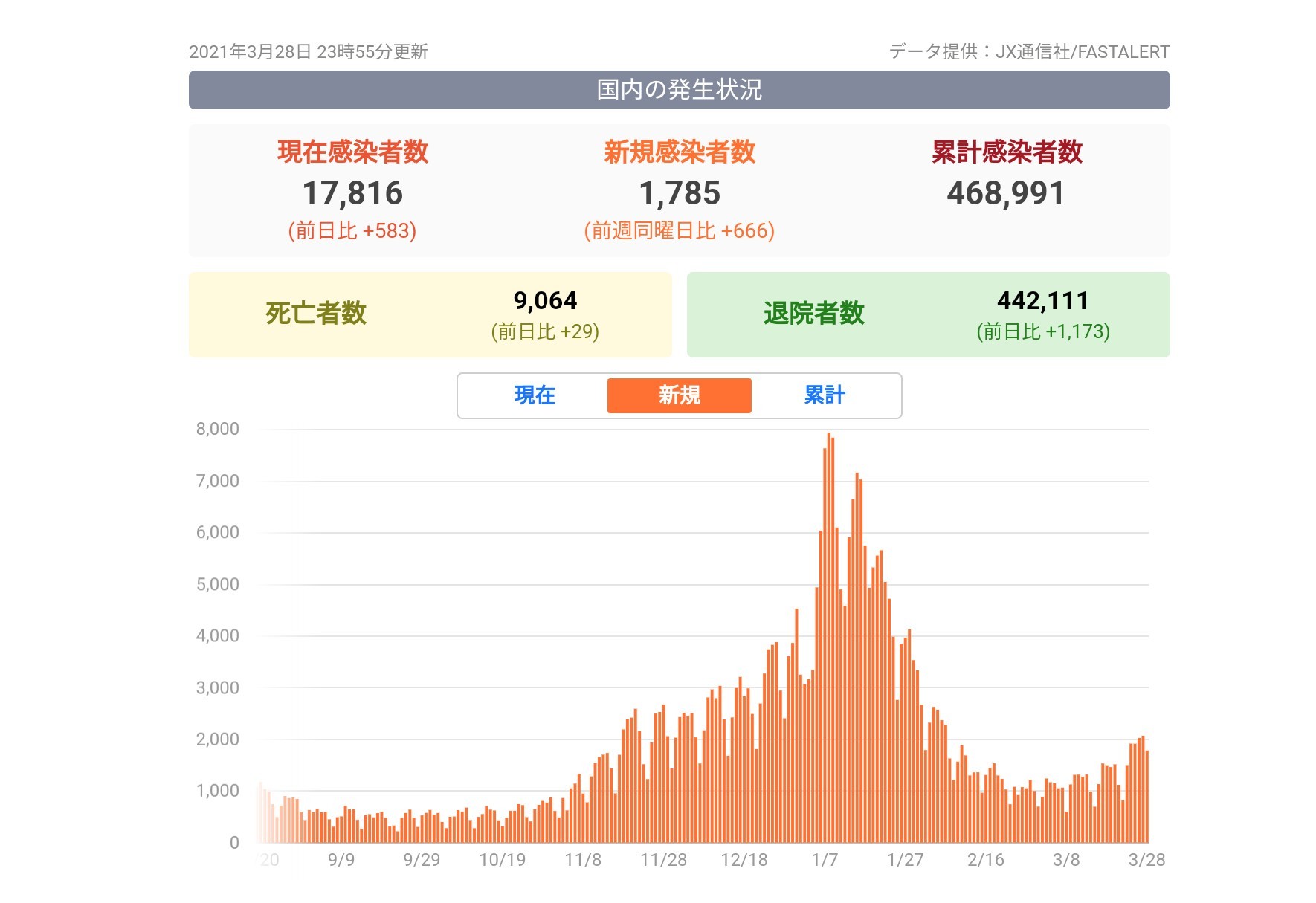Click the 17,816 current infections figure

(x=352, y=193)
